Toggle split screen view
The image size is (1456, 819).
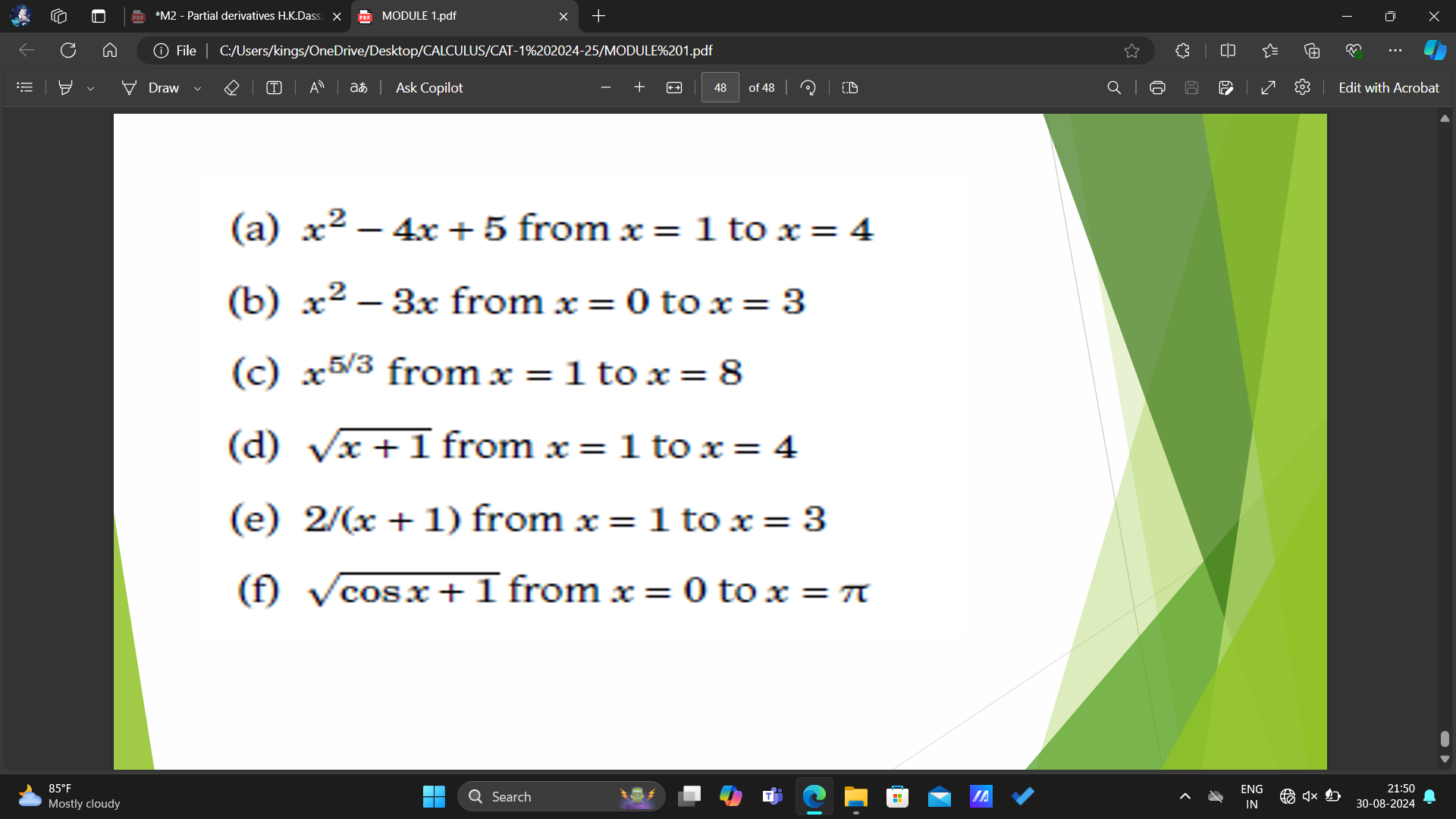point(1228,51)
